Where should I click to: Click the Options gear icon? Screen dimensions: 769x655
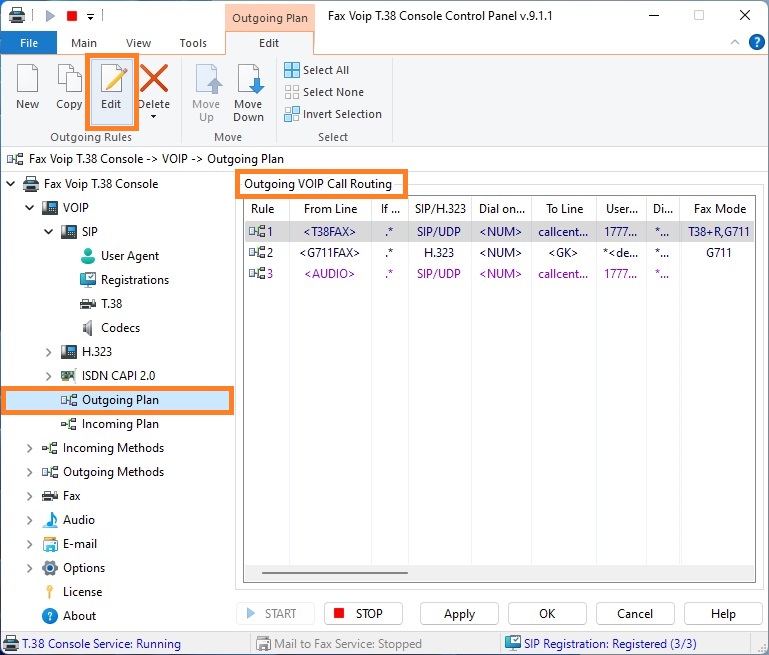point(50,568)
